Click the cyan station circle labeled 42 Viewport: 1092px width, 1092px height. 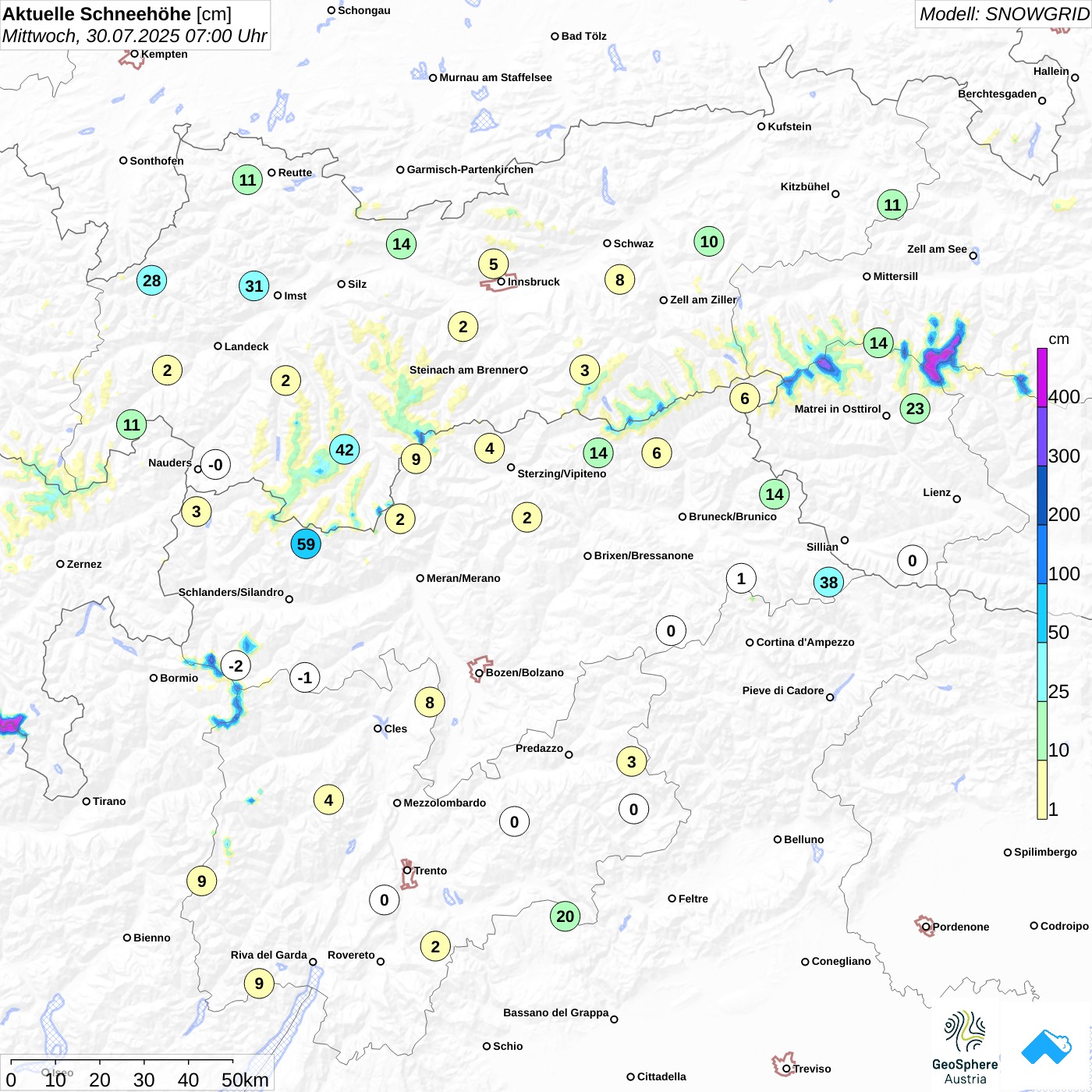pyautogui.click(x=345, y=449)
